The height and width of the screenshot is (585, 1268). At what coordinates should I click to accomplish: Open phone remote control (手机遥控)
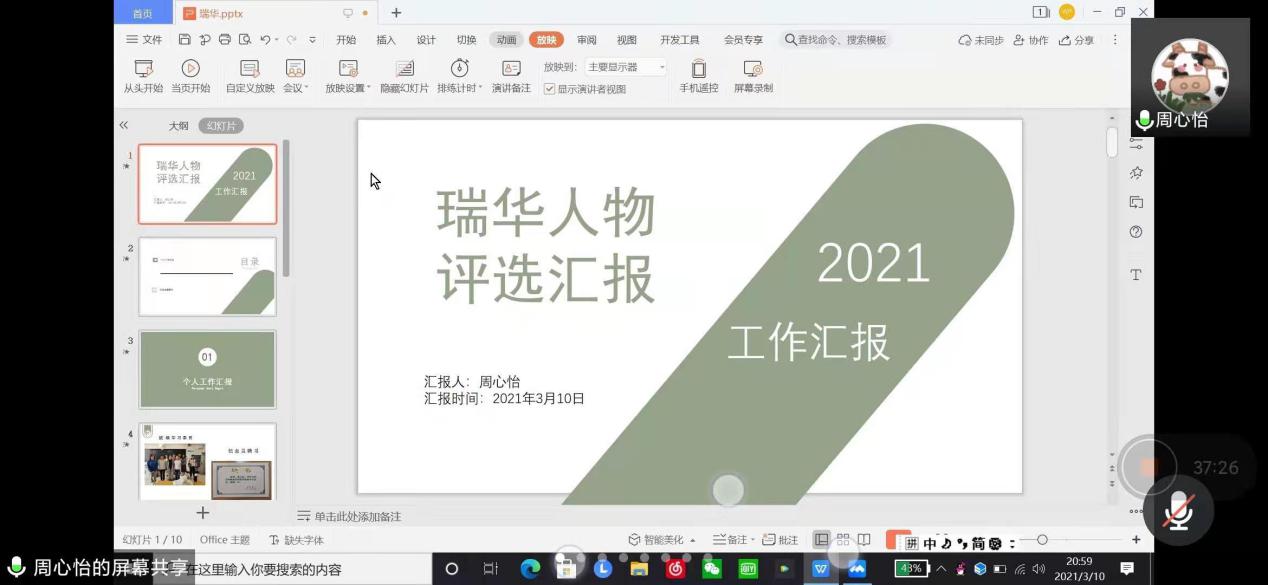698,76
